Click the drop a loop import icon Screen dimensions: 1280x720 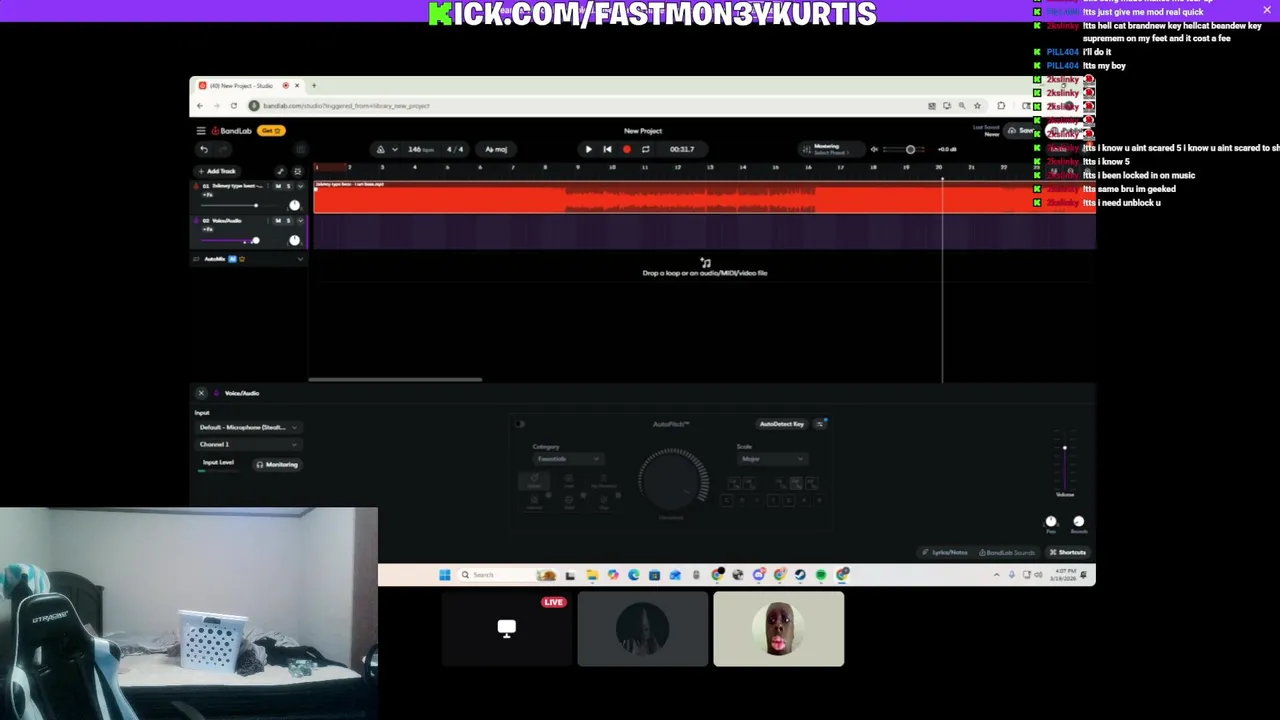click(705, 263)
